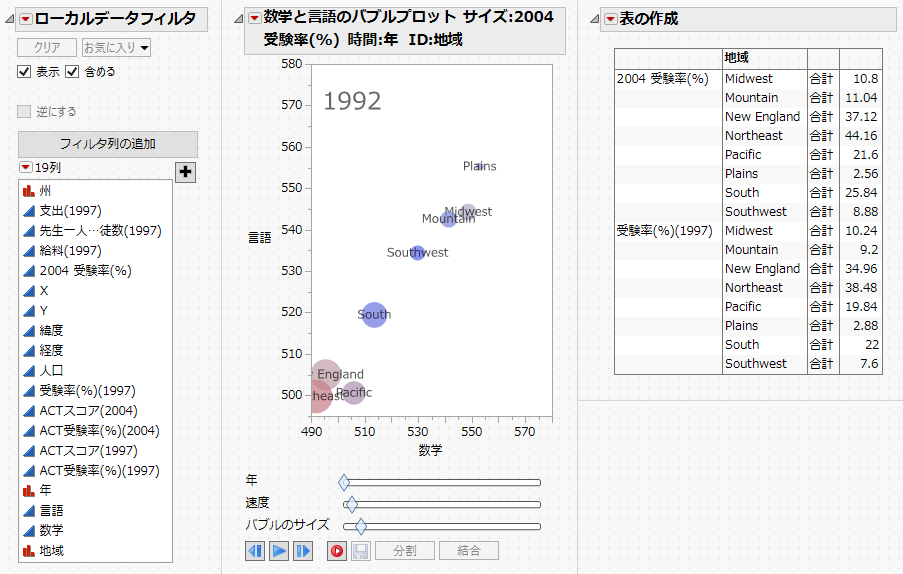
Task: Select the 給料(1997) column icon
Action: click(29, 250)
